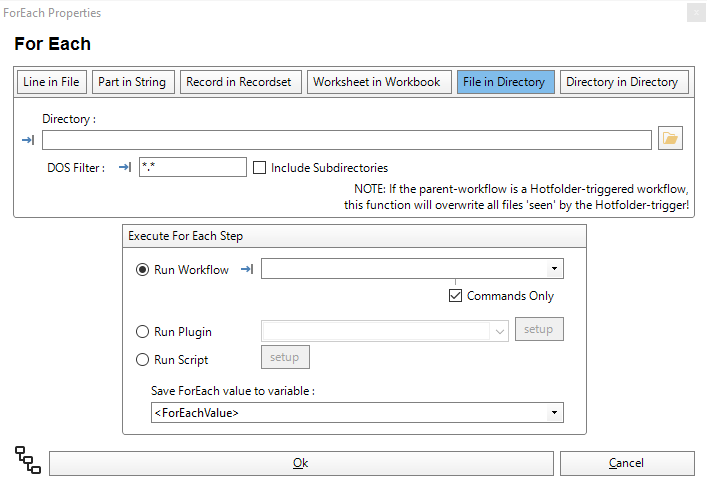Image resolution: width=707 pixels, height=488 pixels.
Task: Click the variable arrow icon beside DOS Filter
Action: coord(125,168)
